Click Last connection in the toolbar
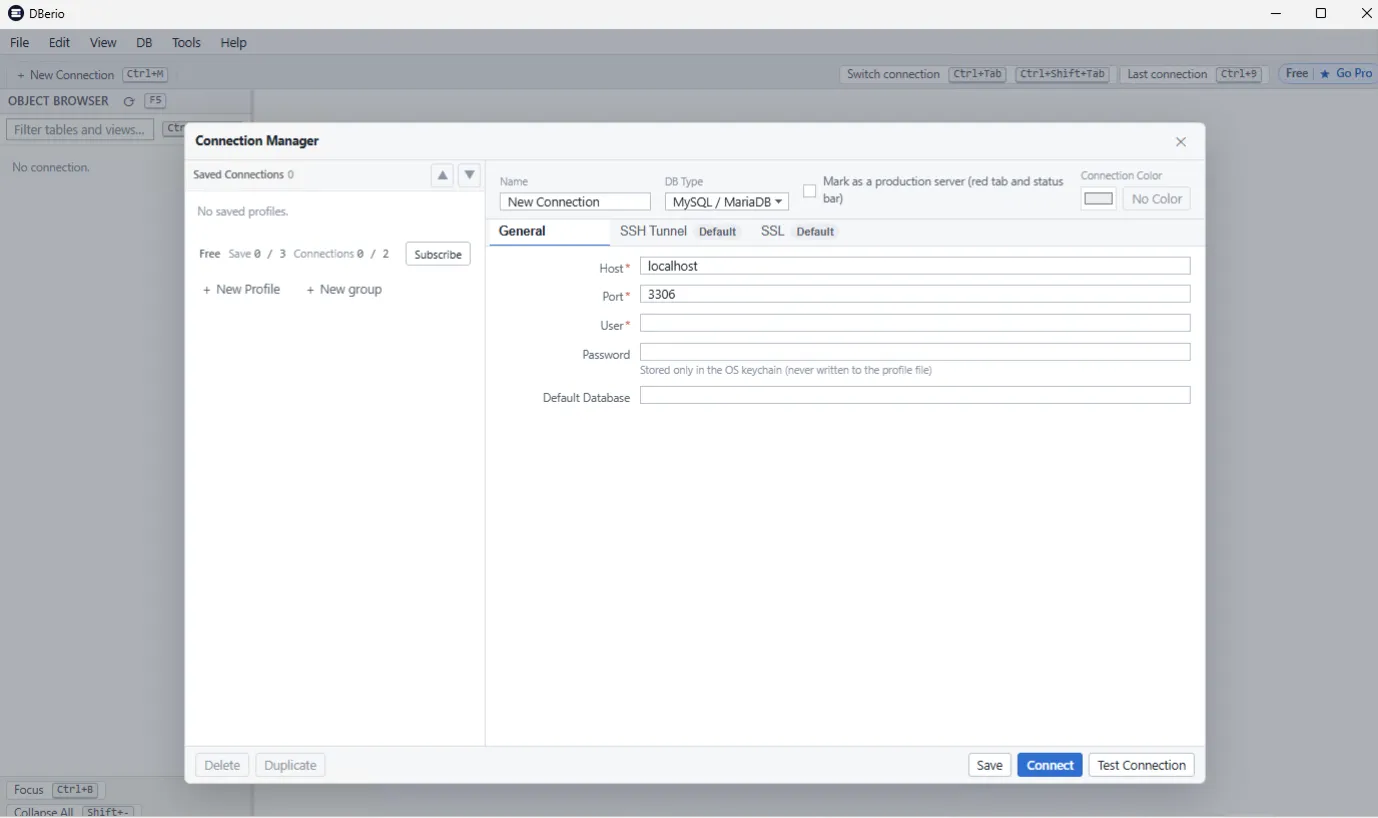1378x818 pixels. click(1167, 74)
